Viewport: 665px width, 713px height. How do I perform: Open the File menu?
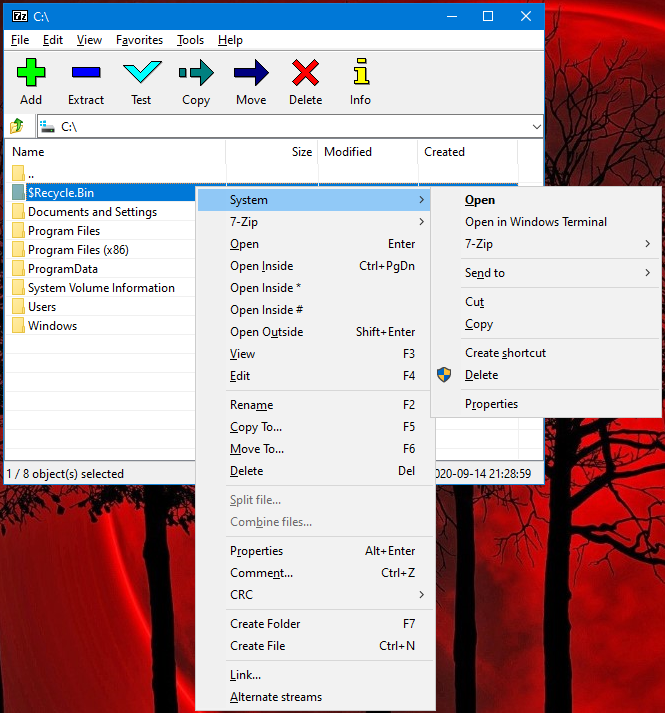tap(20, 40)
